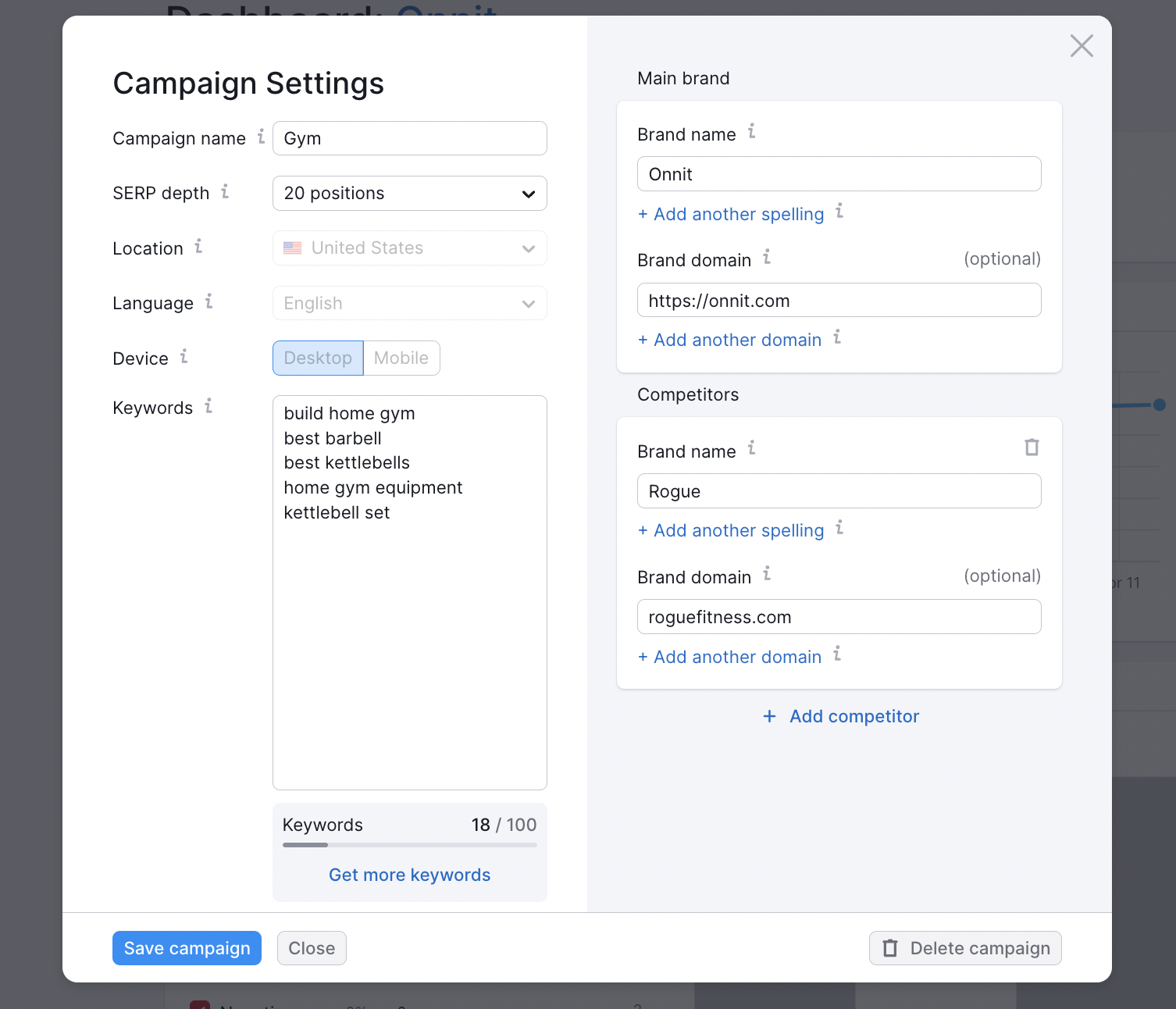
Task: Click the Language info icon
Action: (x=209, y=301)
